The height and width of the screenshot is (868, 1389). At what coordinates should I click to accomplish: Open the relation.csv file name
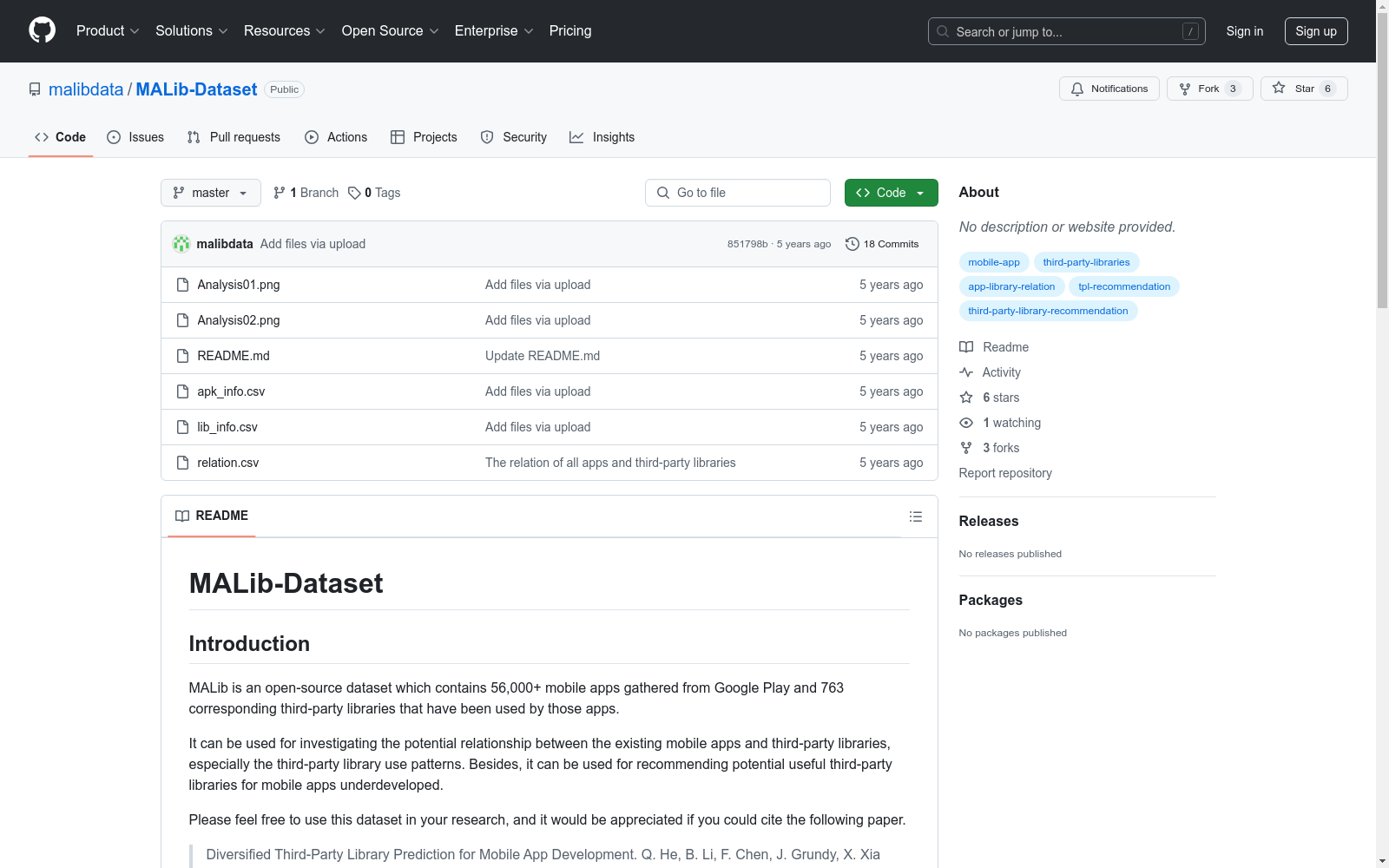click(x=228, y=463)
